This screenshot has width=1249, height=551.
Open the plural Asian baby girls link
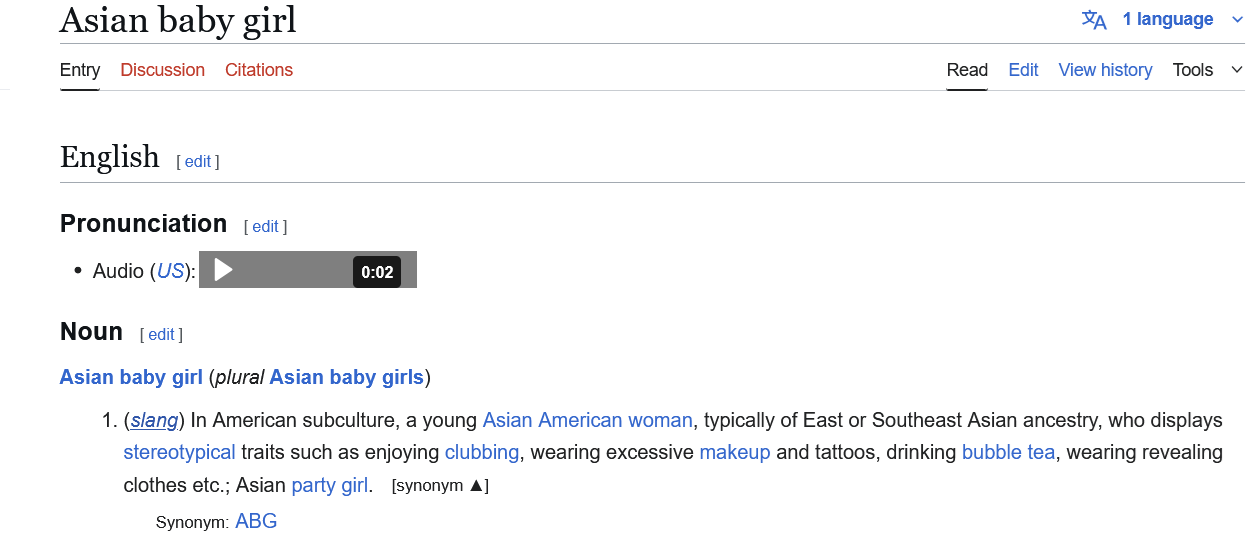tap(347, 377)
